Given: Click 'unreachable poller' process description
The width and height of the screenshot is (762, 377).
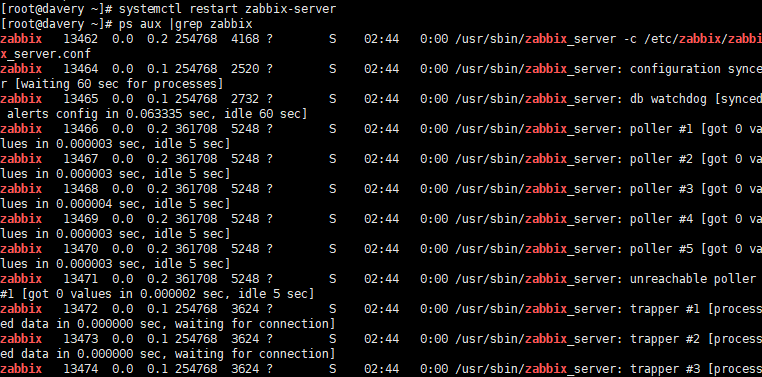Looking at the screenshot, I should pos(693,279).
